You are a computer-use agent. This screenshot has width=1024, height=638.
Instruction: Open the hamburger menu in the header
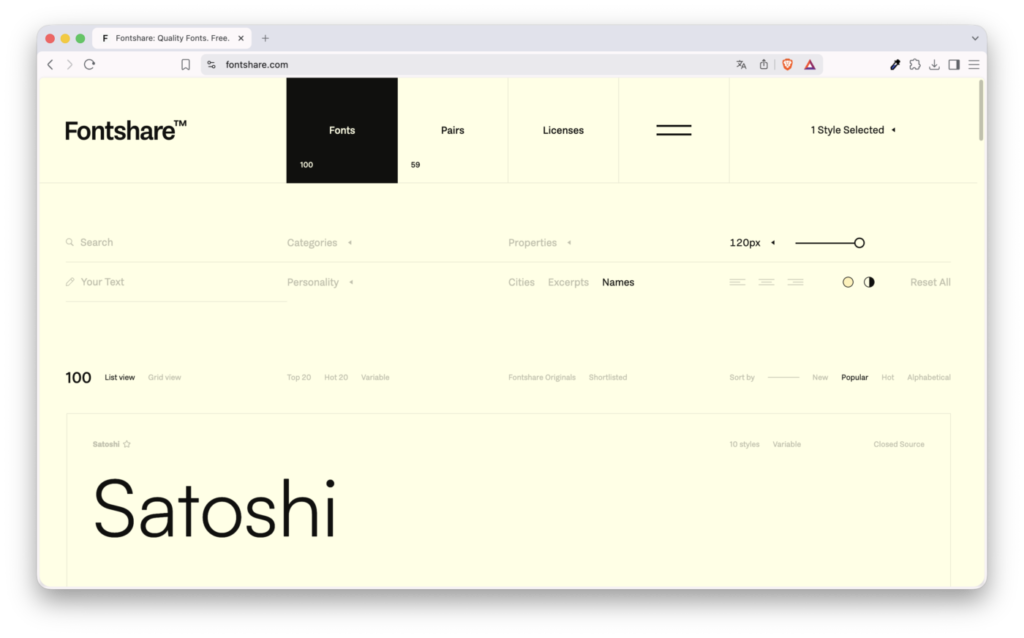(x=673, y=130)
